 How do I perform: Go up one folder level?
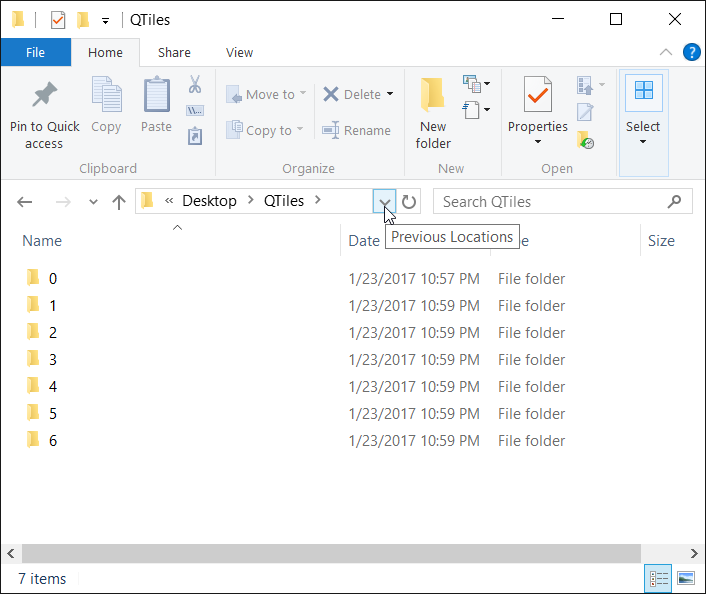pos(119,202)
